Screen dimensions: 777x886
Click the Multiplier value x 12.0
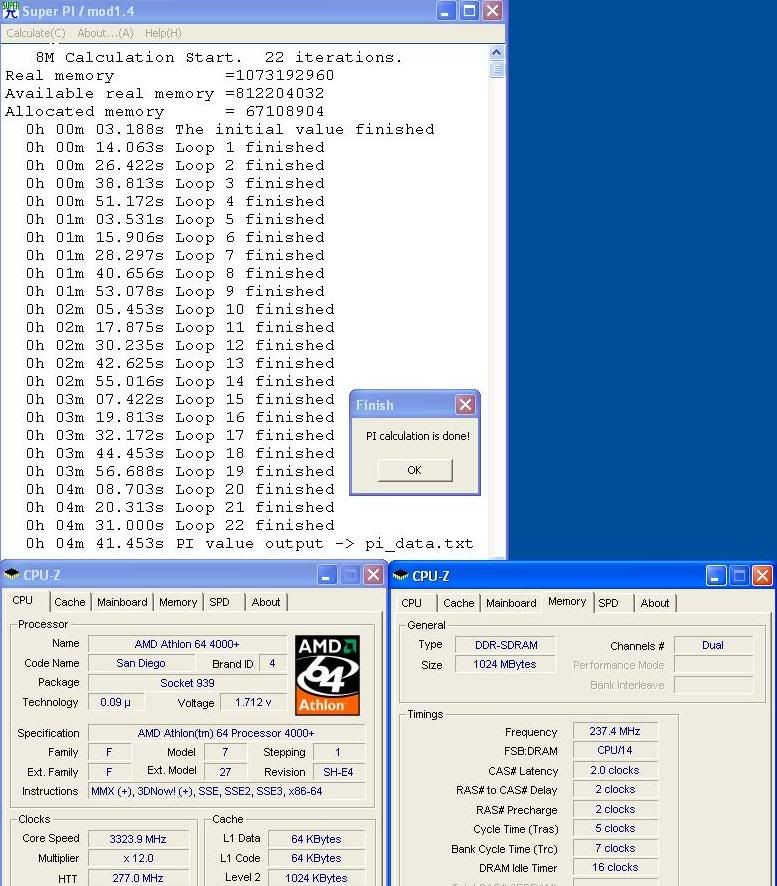138,858
